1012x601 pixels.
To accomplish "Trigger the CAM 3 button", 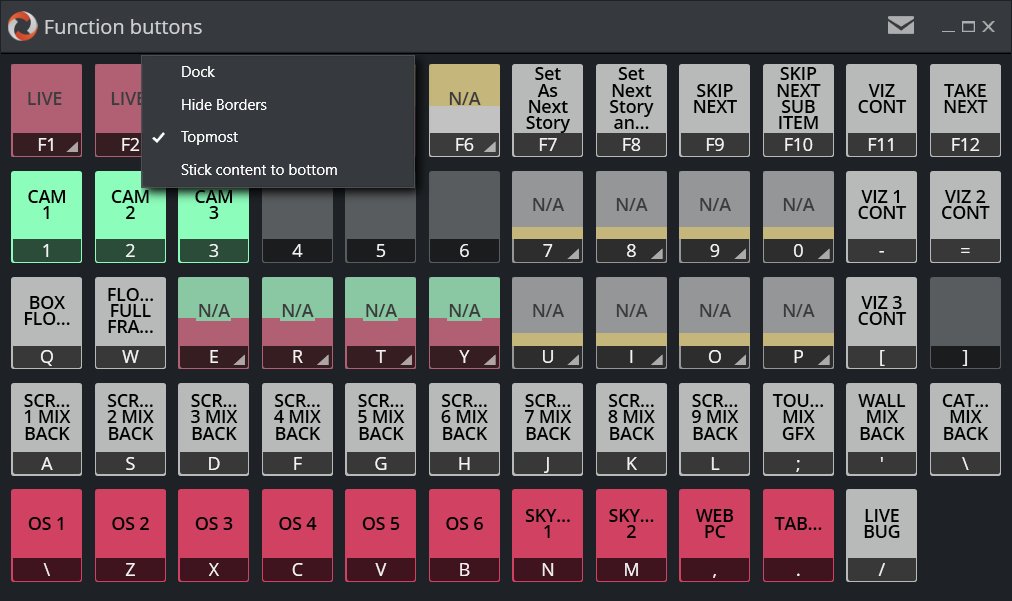I will [x=214, y=216].
